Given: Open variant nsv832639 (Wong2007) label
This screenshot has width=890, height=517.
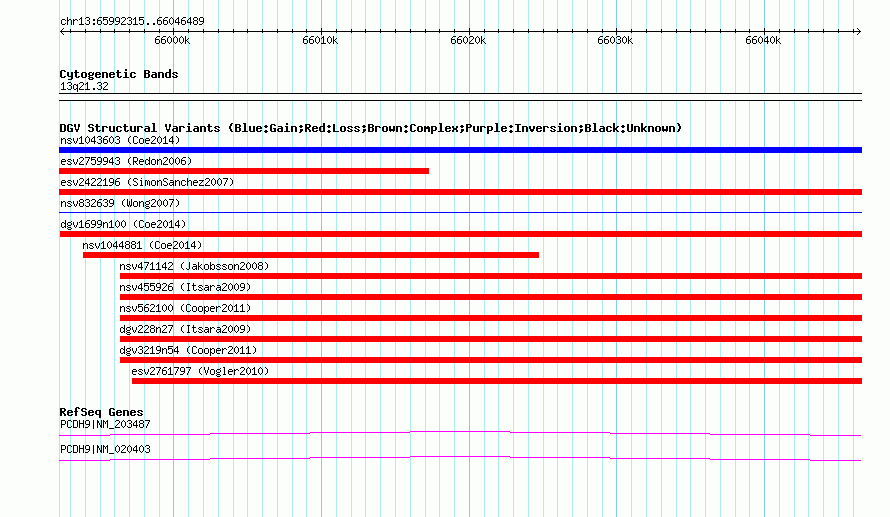Looking at the screenshot, I should pos(120,203).
